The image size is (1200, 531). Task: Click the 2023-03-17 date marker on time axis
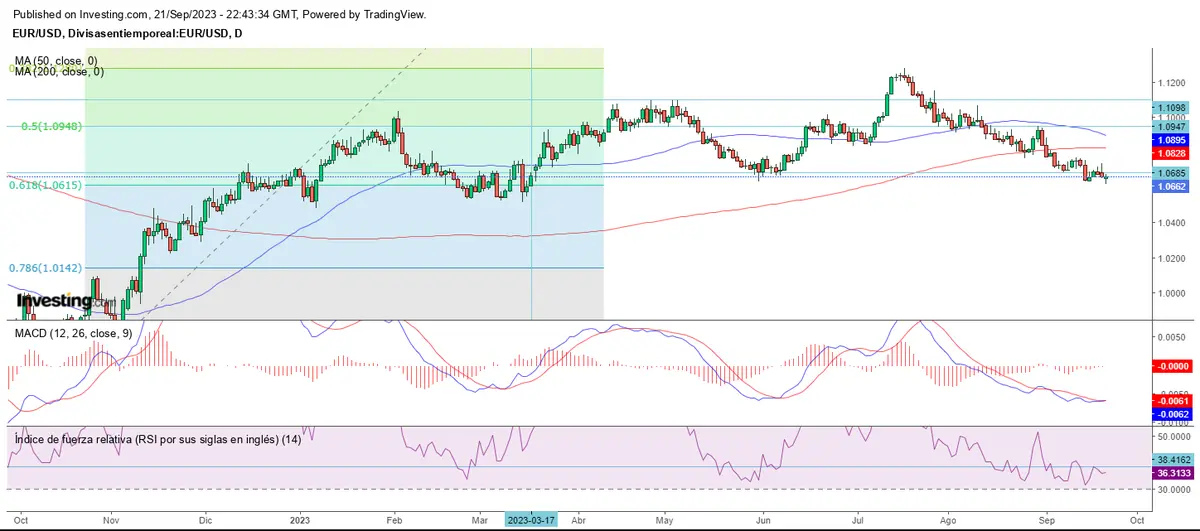531,521
